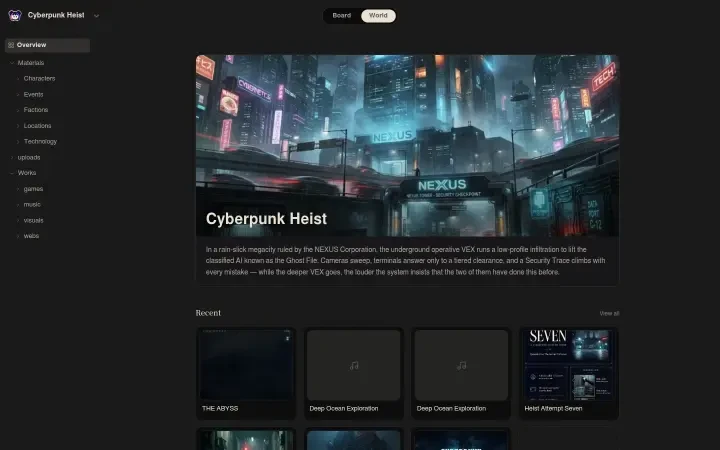
Task: Expand the chevron beside Events
Action: (18, 95)
